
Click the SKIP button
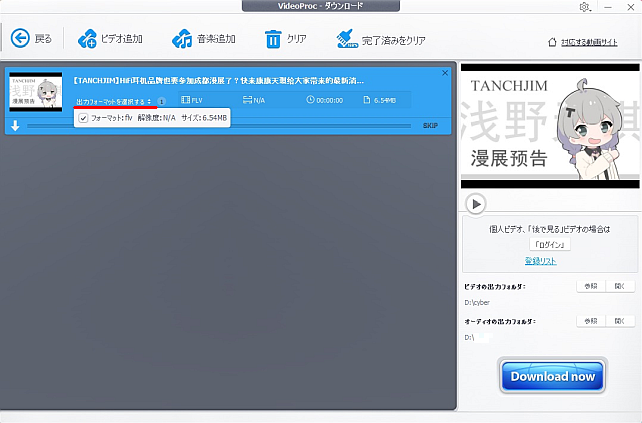(x=430, y=126)
